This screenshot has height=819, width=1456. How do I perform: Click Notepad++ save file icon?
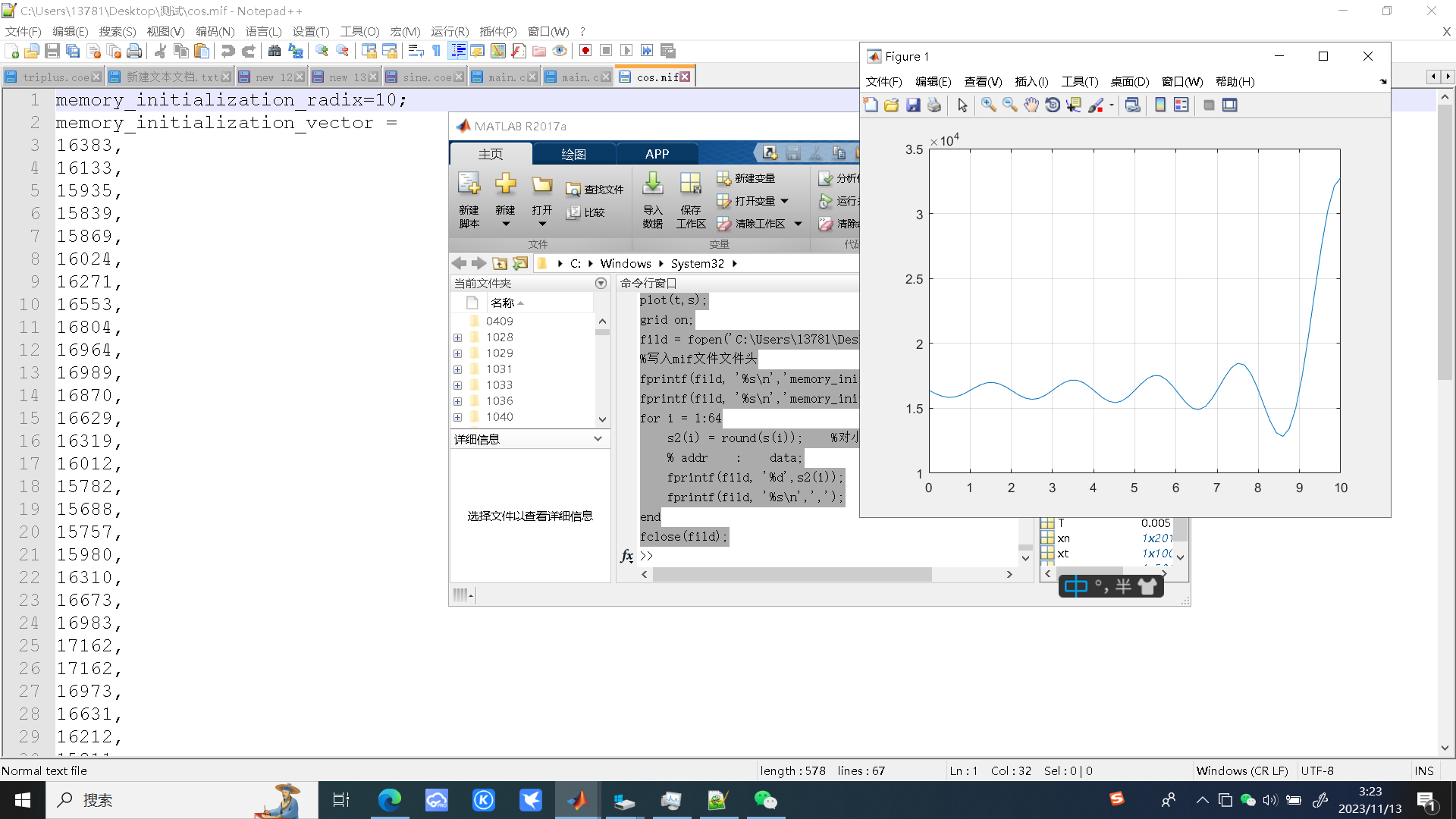coord(52,51)
